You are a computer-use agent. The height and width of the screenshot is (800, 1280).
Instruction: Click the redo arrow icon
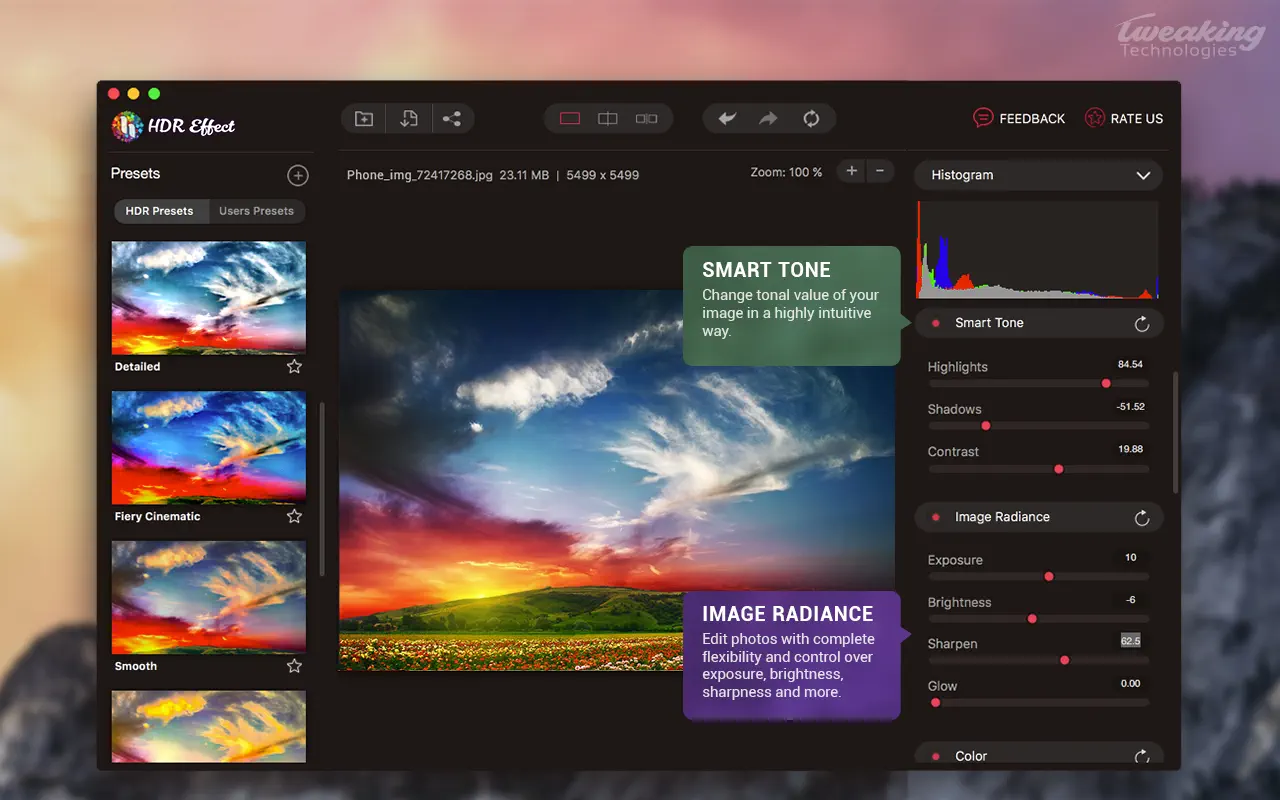coord(768,119)
